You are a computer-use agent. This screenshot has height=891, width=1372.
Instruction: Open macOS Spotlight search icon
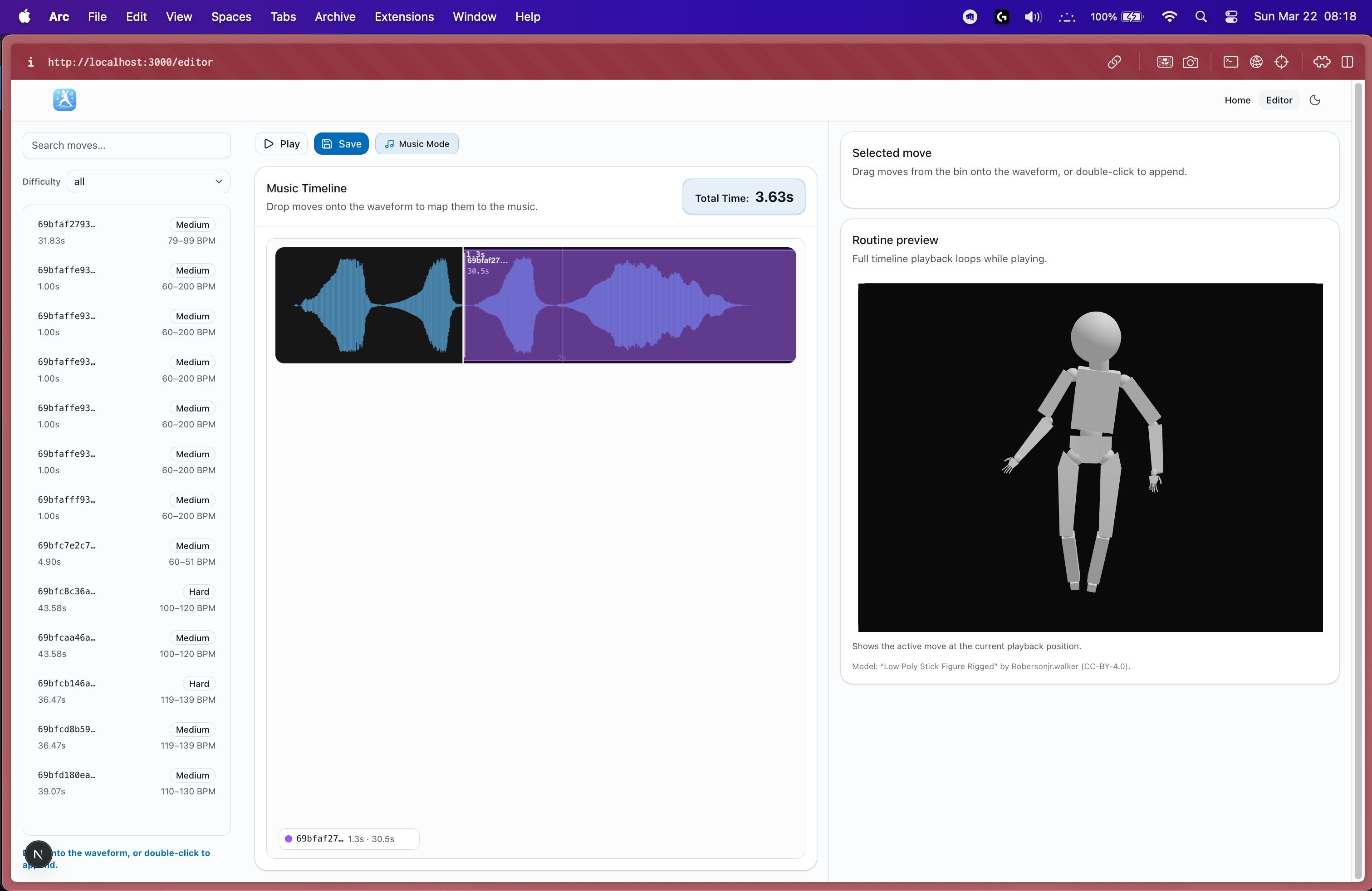(x=1201, y=17)
